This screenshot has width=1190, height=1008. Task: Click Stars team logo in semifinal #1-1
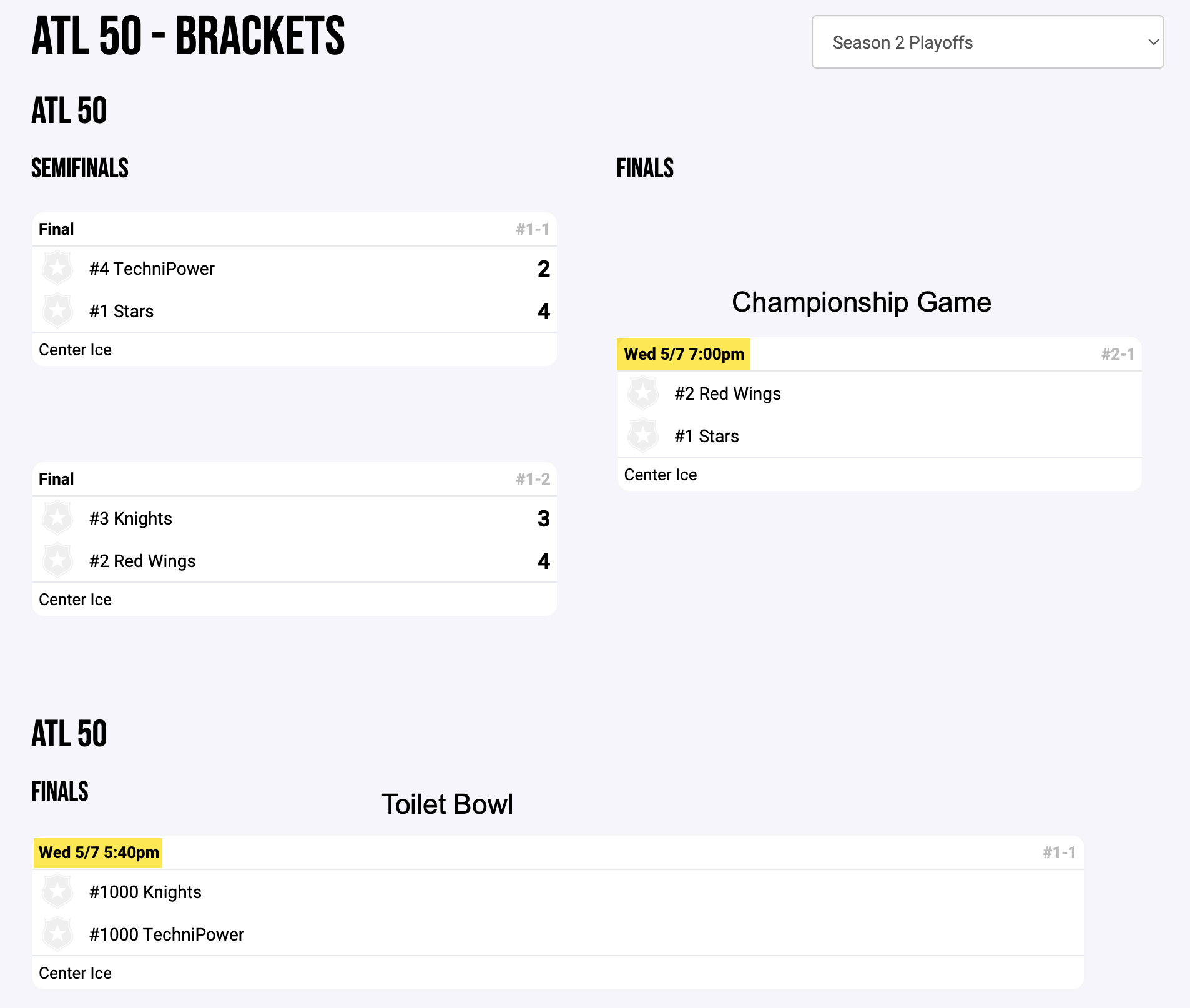click(x=57, y=311)
